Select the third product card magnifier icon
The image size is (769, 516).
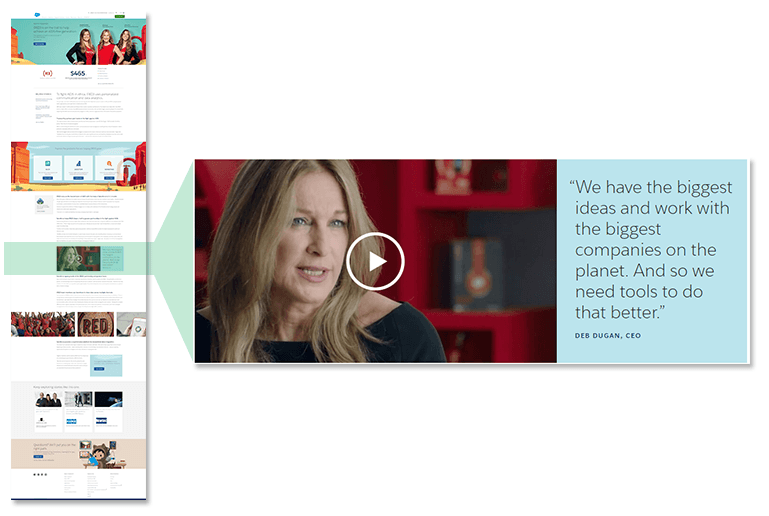109,163
